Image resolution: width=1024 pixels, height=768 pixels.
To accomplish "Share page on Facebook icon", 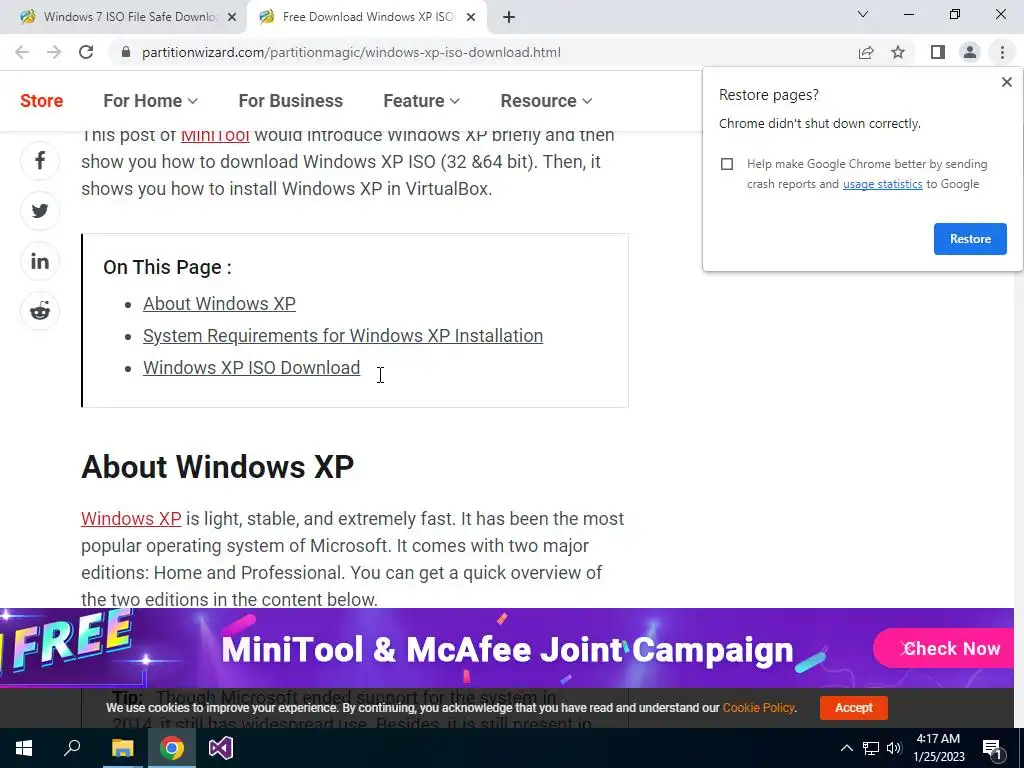I will [40, 161].
